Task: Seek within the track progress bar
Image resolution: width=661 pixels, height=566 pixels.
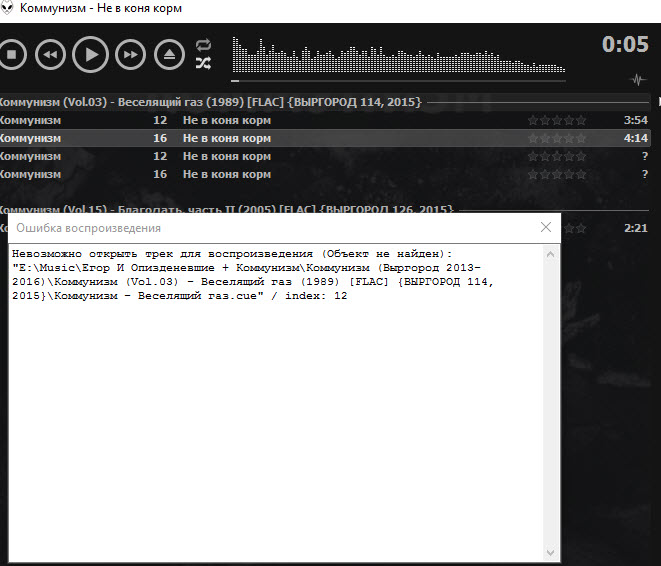Action: coord(398,81)
